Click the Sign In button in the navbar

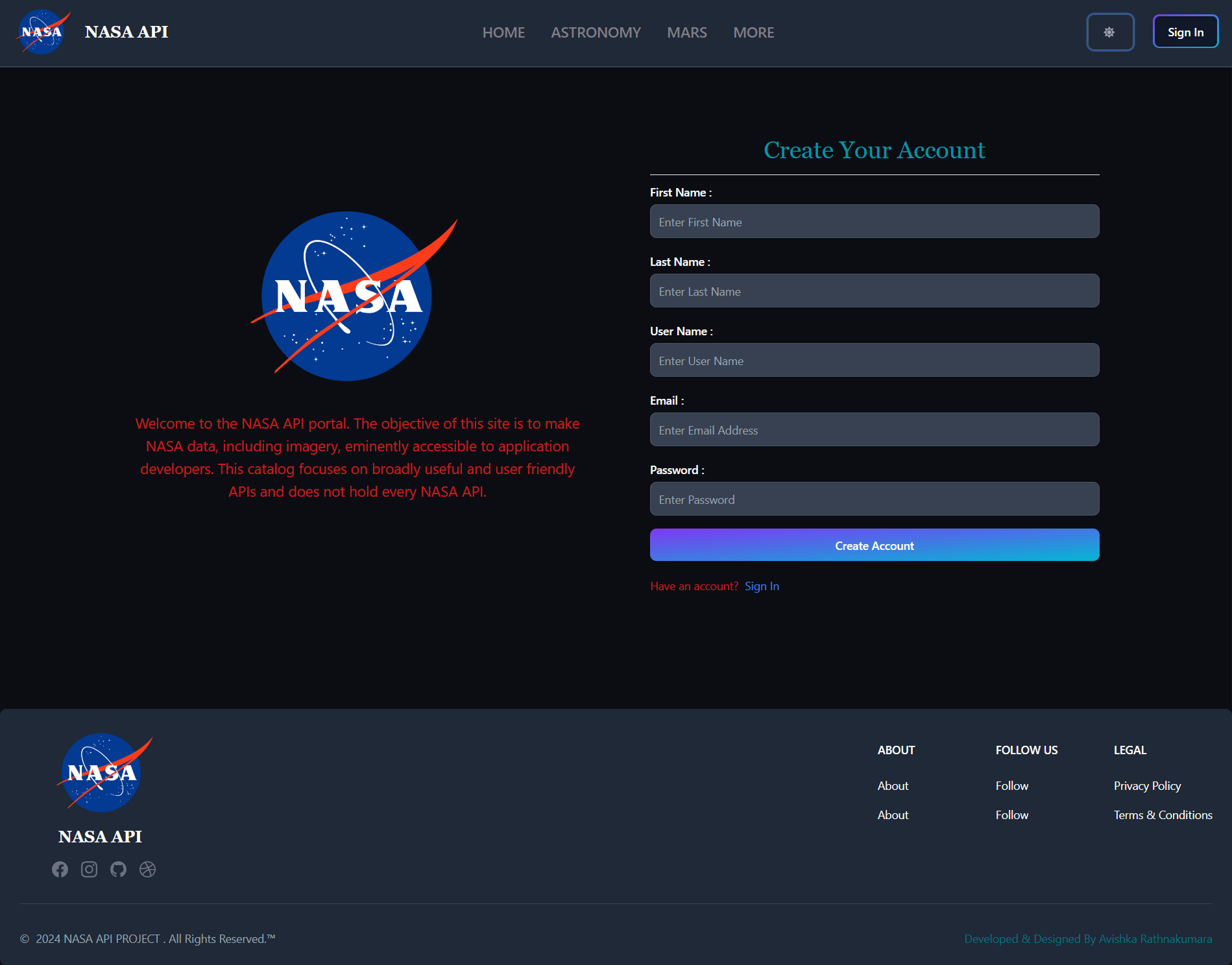coord(1185,31)
